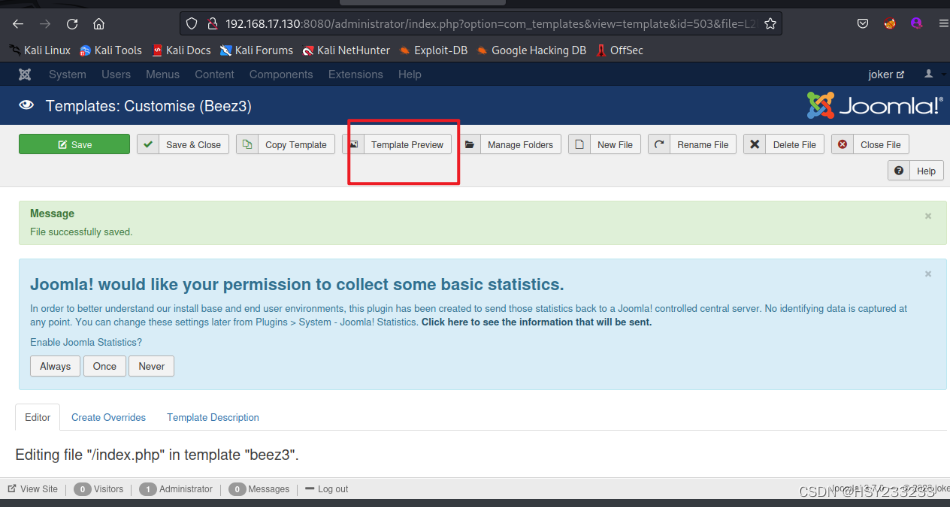Click View Site in the status bar
Viewport: 950px width, 507px height.
(x=33, y=489)
